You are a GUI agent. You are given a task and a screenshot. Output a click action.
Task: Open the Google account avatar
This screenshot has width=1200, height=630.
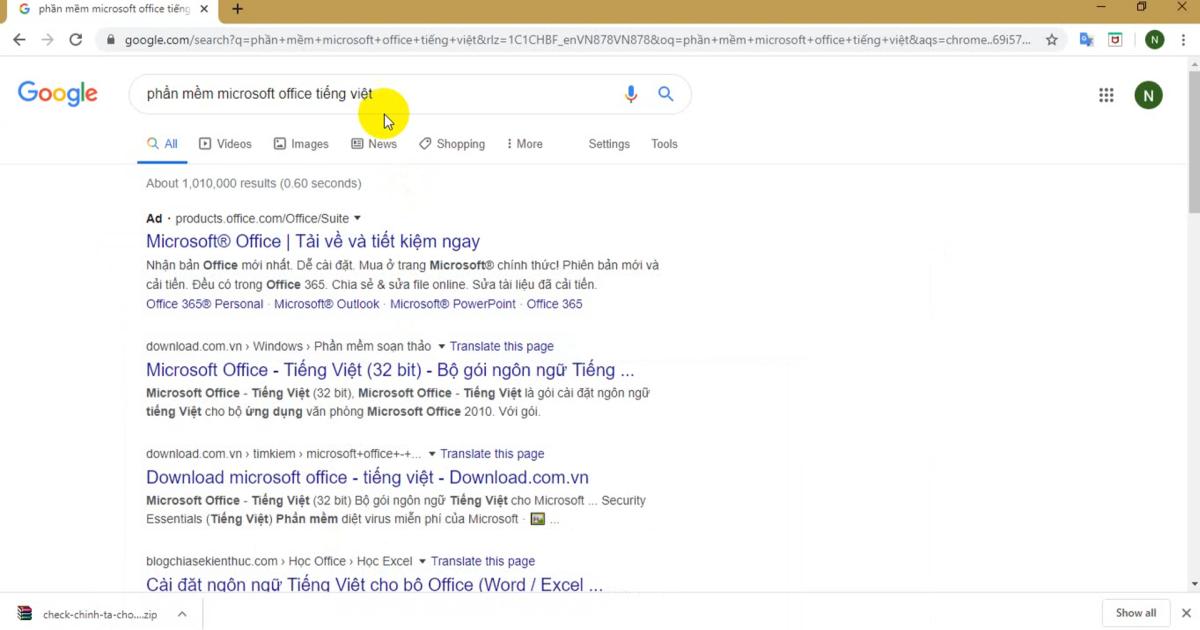1148,95
